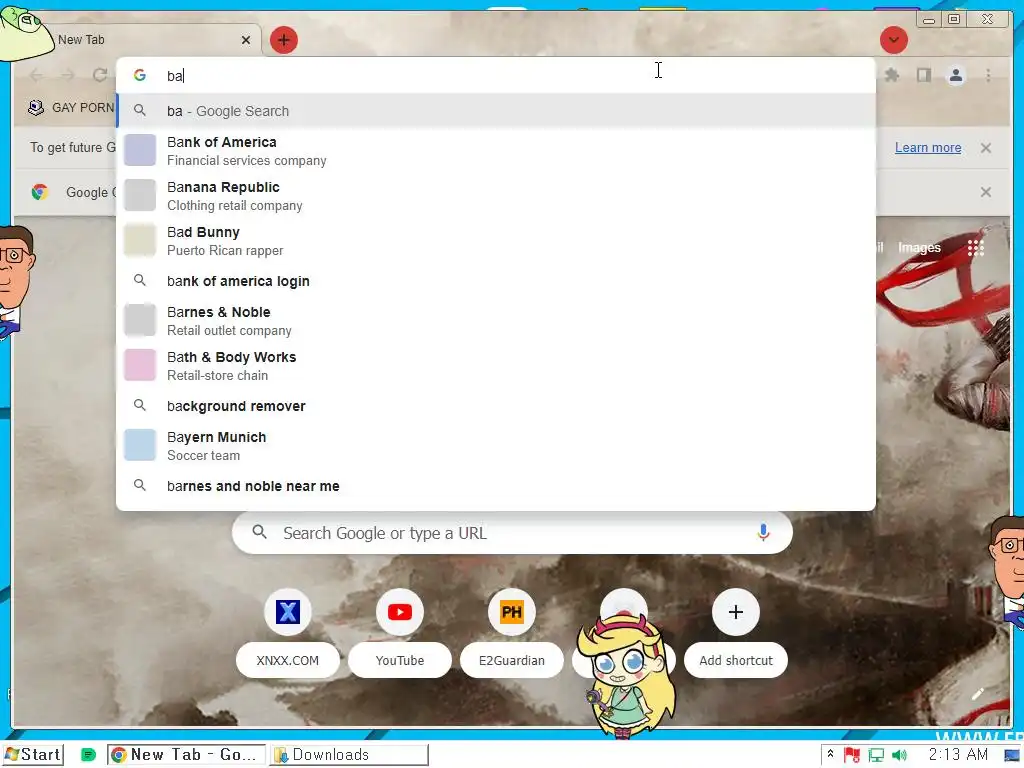
Task: Open the Start menu
Action: point(33,755)
